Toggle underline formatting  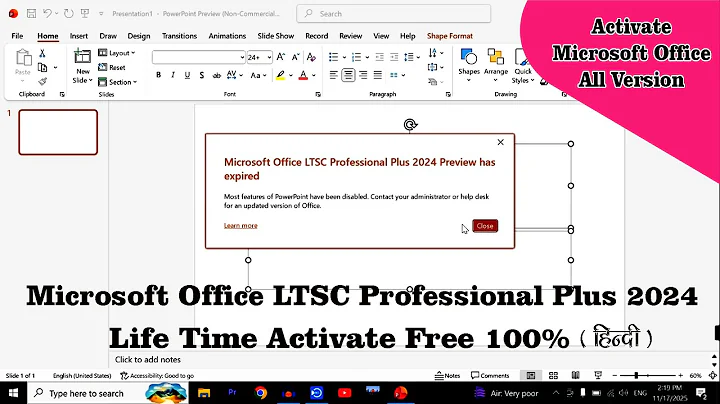[187, 75]
